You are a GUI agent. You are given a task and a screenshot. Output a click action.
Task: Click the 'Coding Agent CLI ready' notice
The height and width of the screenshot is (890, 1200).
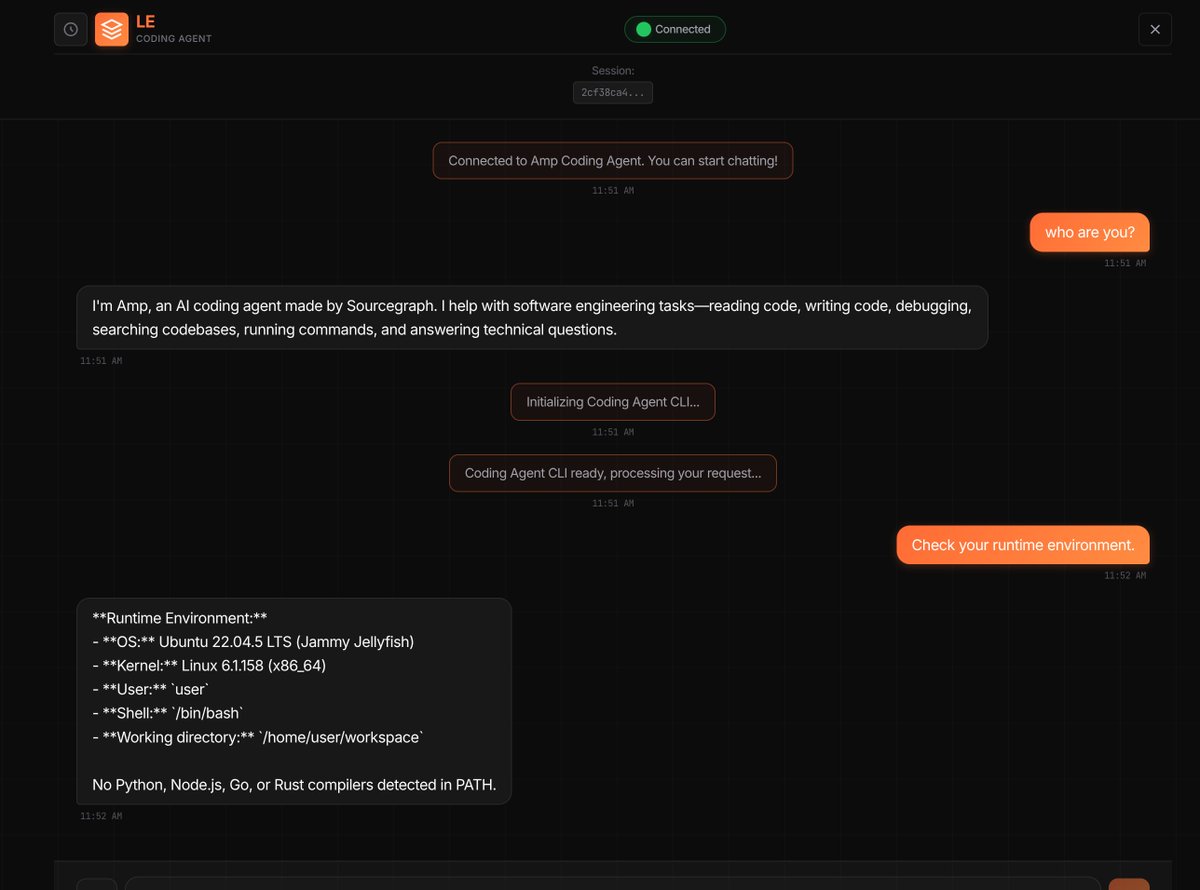(613, 473)
